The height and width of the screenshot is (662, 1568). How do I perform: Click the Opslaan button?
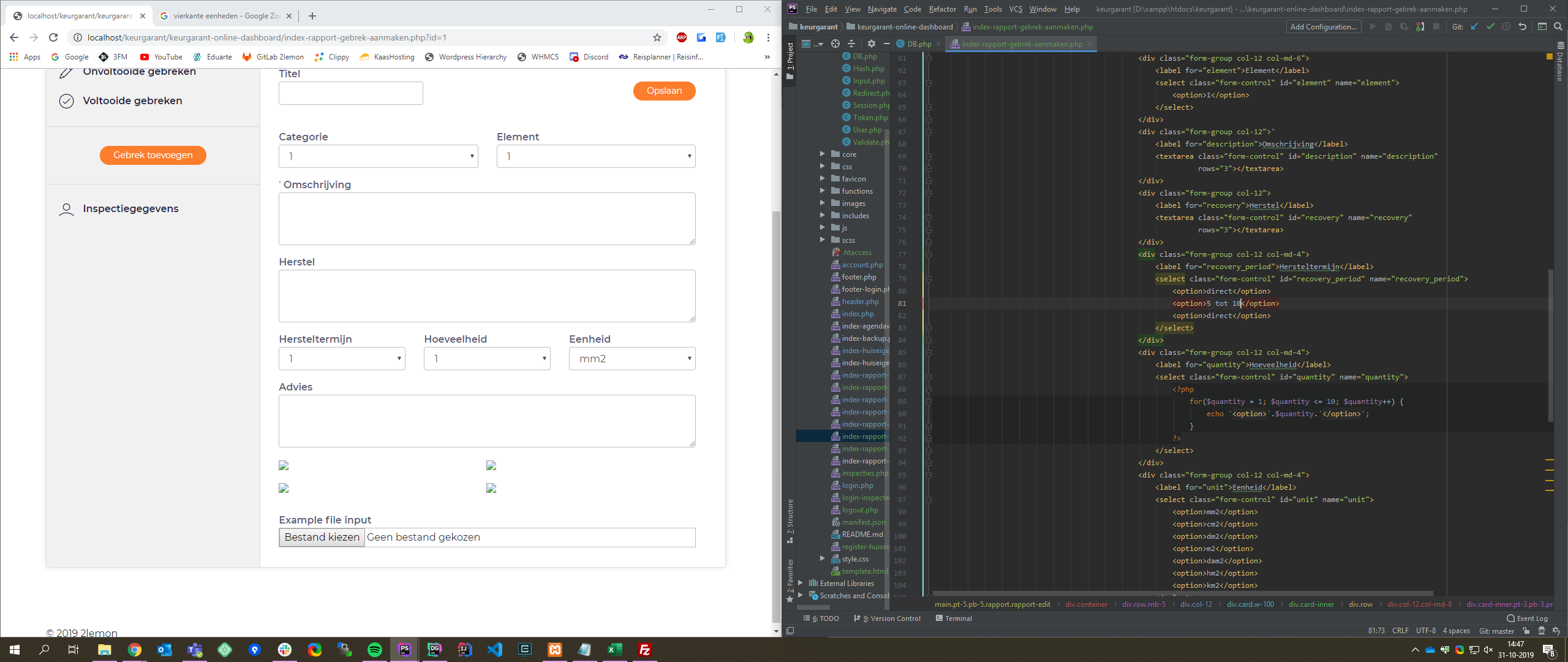click(x=664, y=91)
